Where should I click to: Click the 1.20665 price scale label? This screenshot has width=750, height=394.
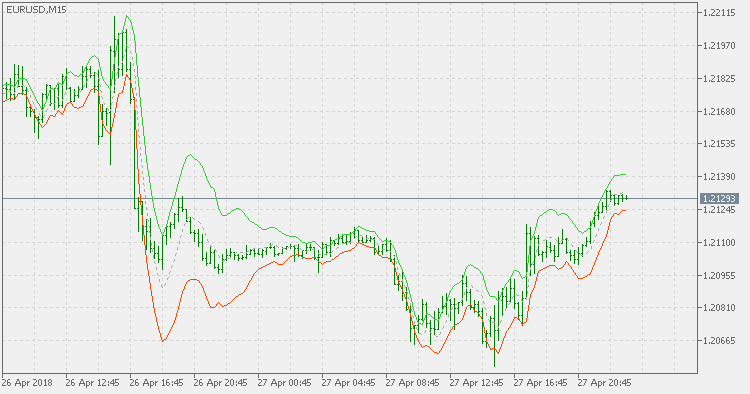click(719, 341)
